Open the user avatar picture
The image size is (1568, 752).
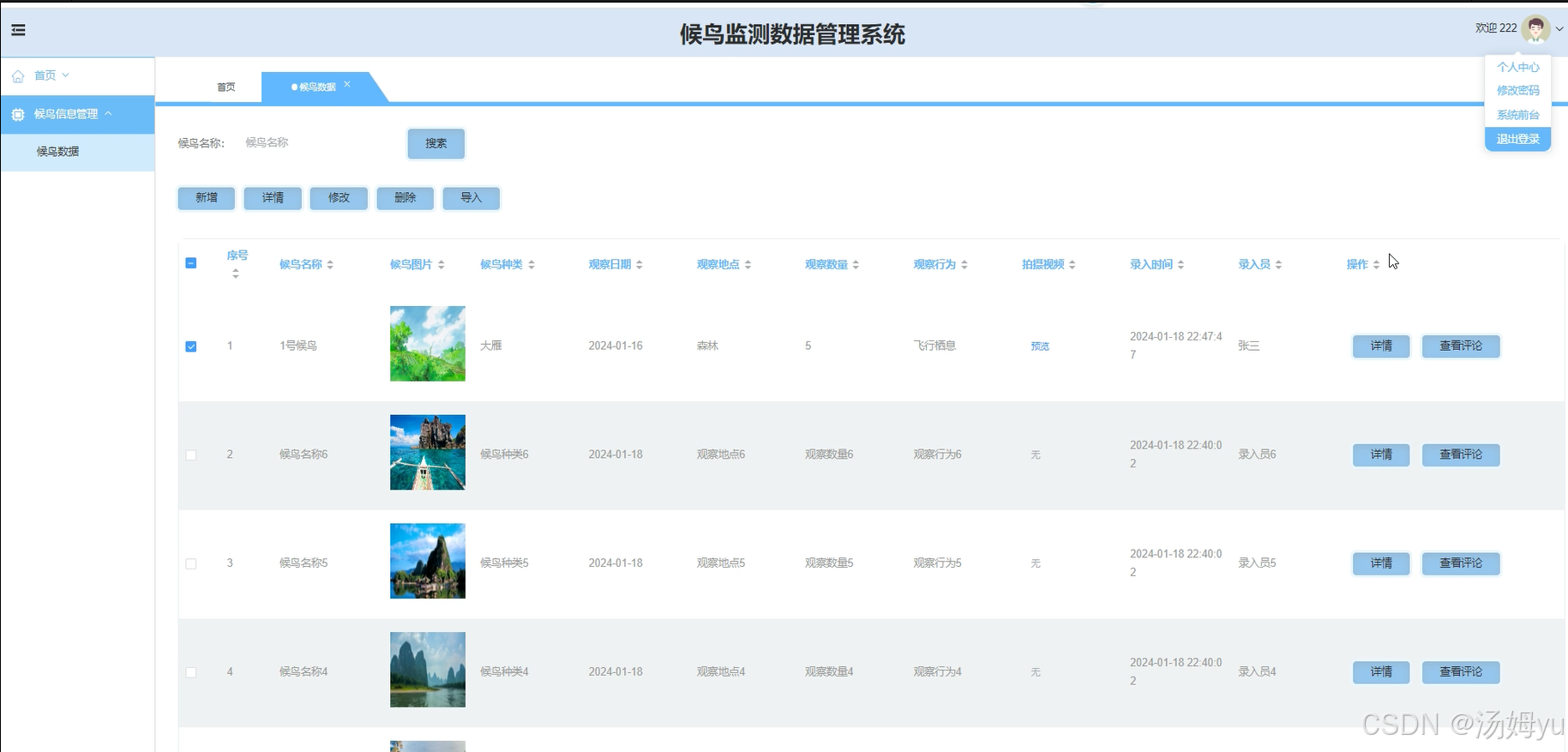point(1535,28)
